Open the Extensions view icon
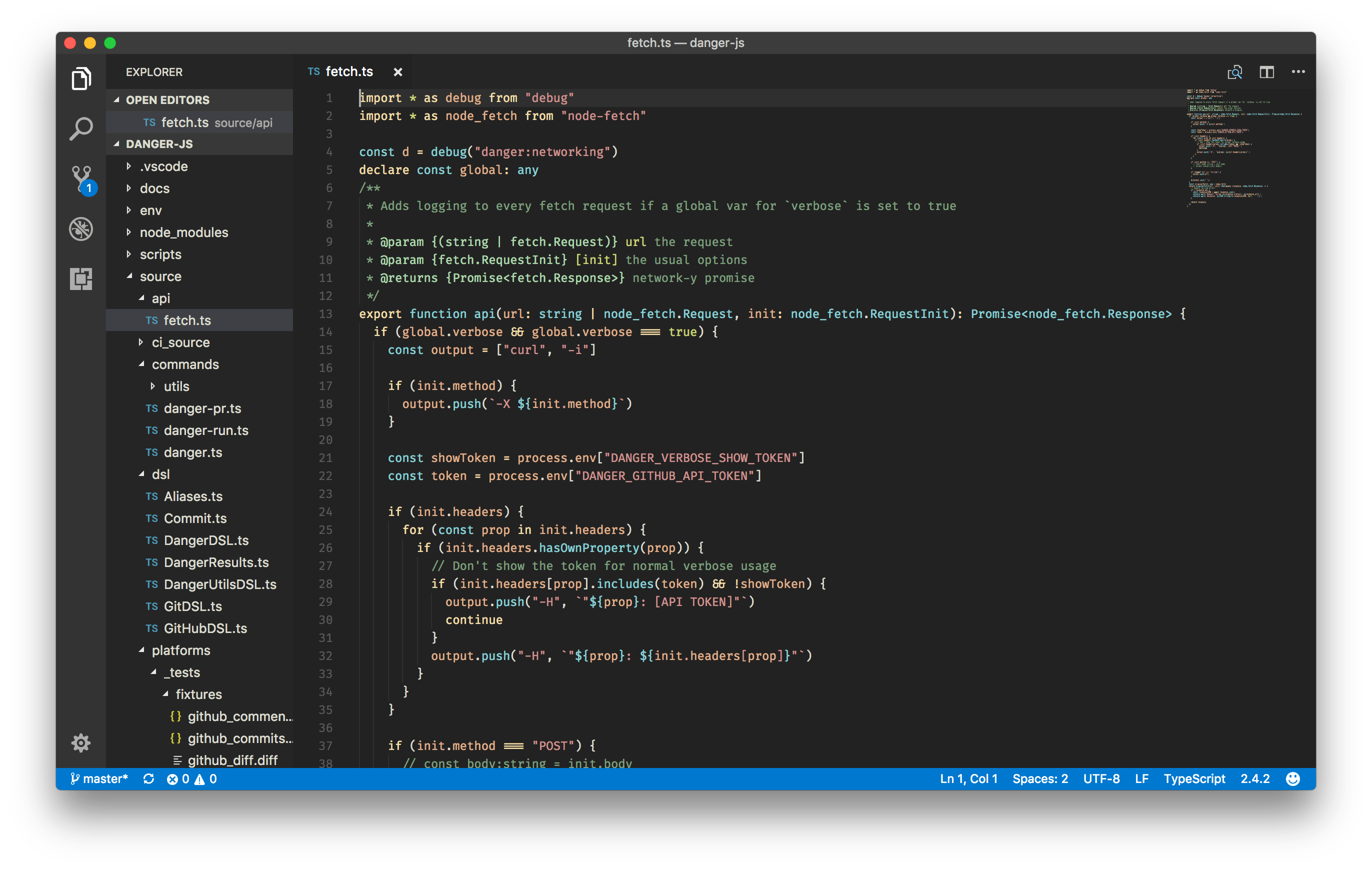The image size is (1372, 870). click(81, 278)
